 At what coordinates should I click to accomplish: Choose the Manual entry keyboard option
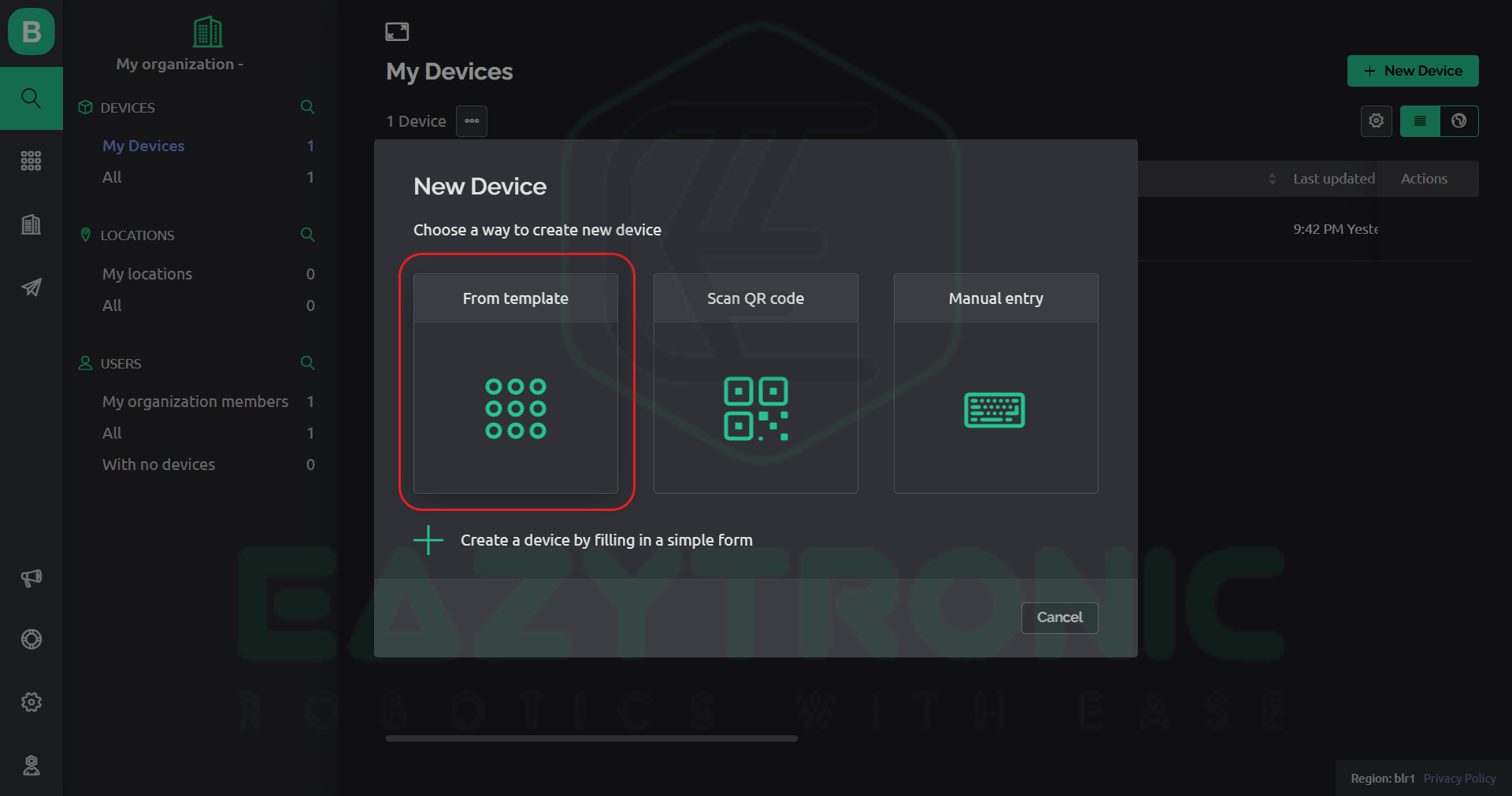pos(995,383)
